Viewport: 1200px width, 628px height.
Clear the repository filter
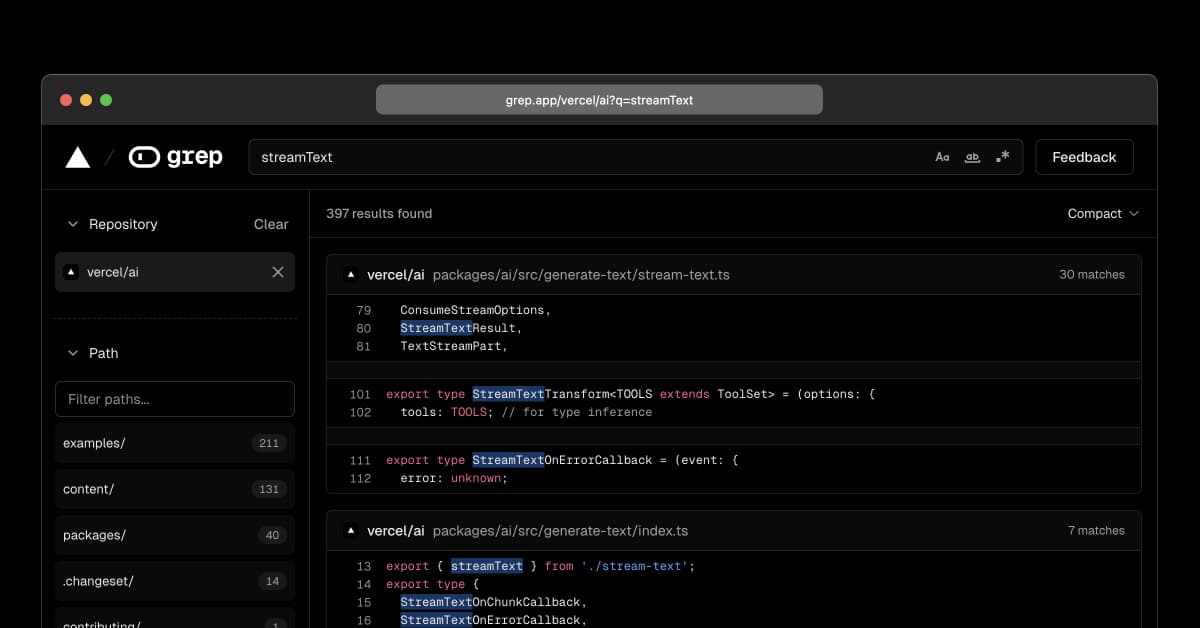270,225
